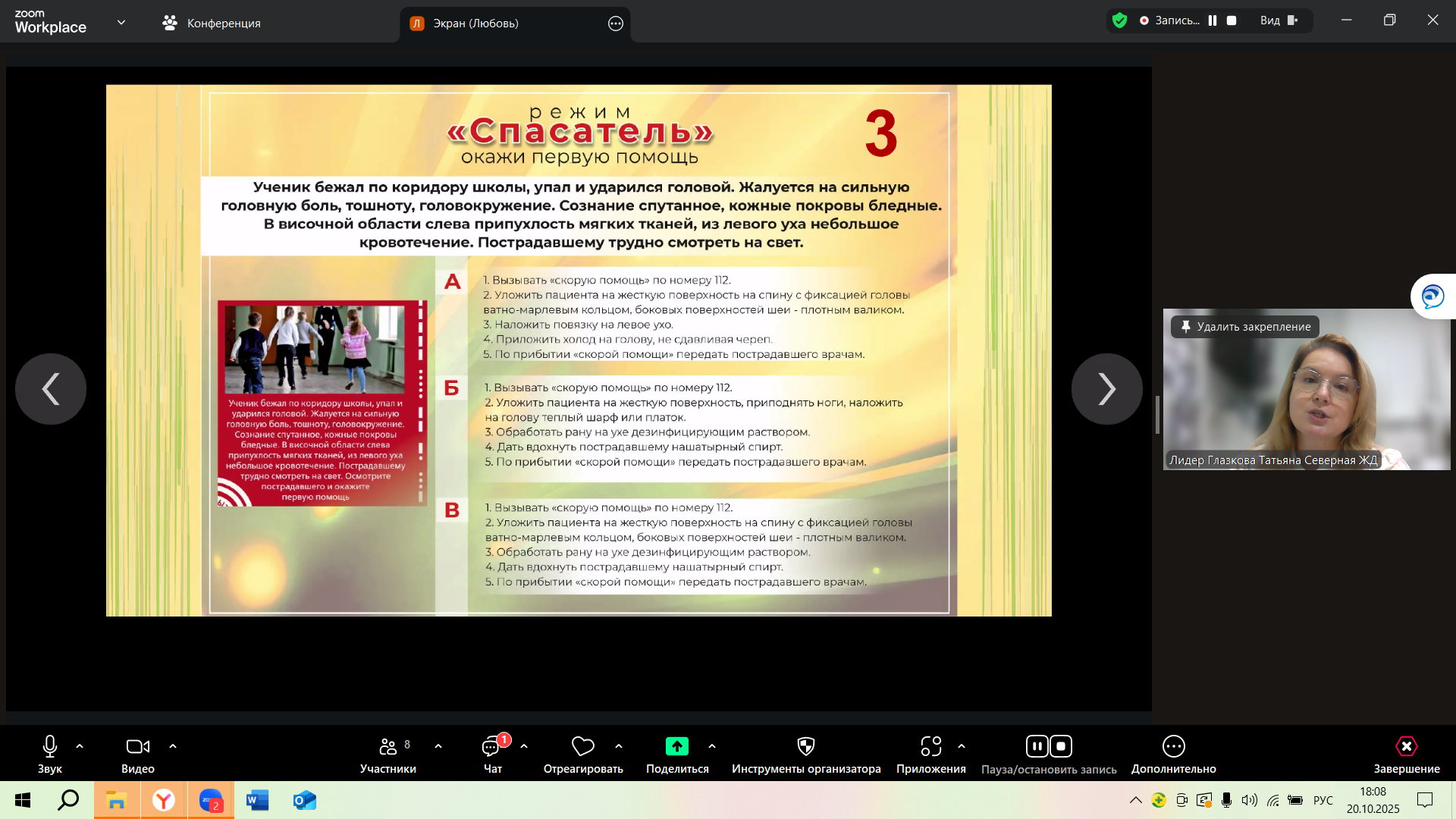Screen dimensions: 1456x819
Task: Go to next slide arrow
Action: click(1106, 389)
